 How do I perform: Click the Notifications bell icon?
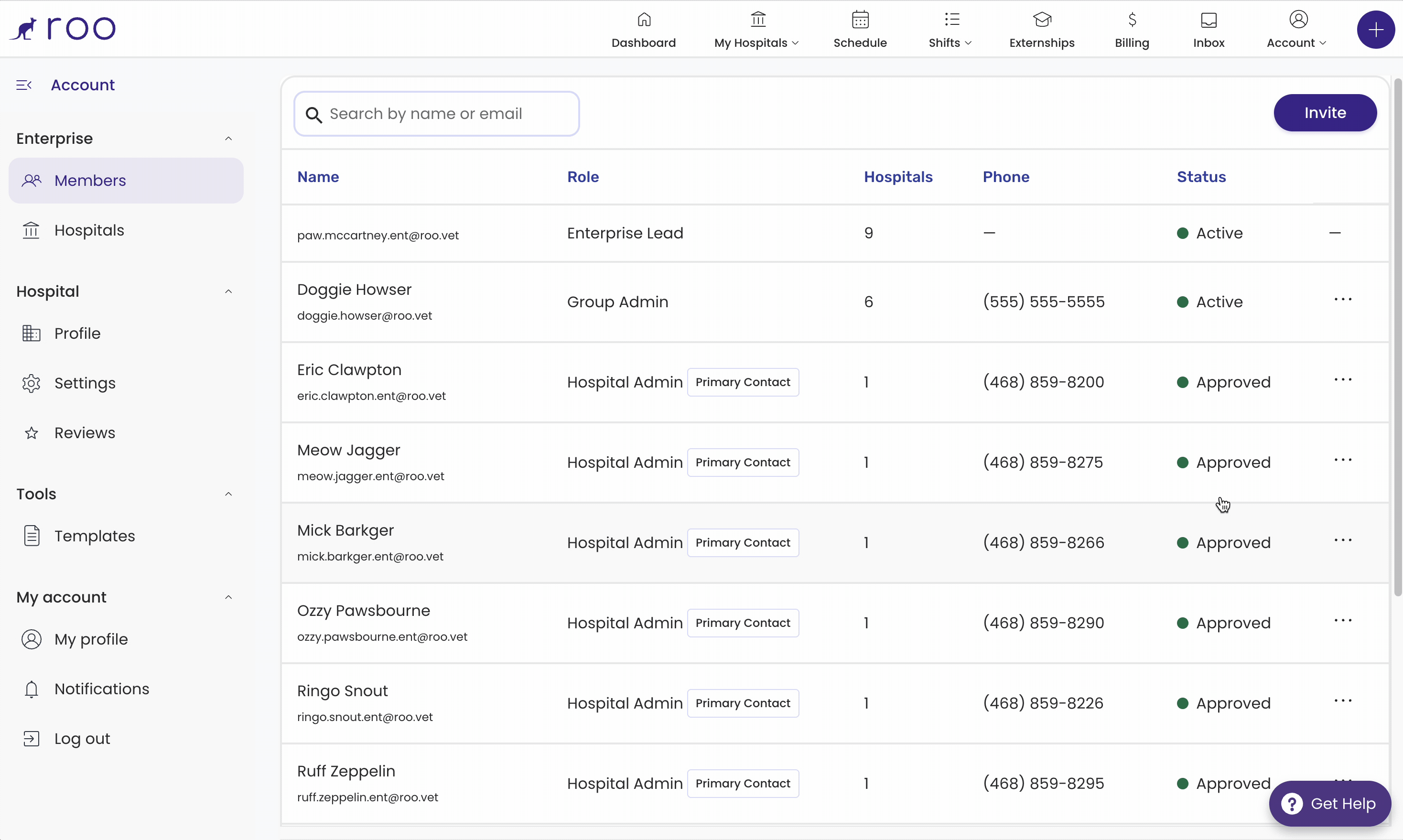pos(31,689)
